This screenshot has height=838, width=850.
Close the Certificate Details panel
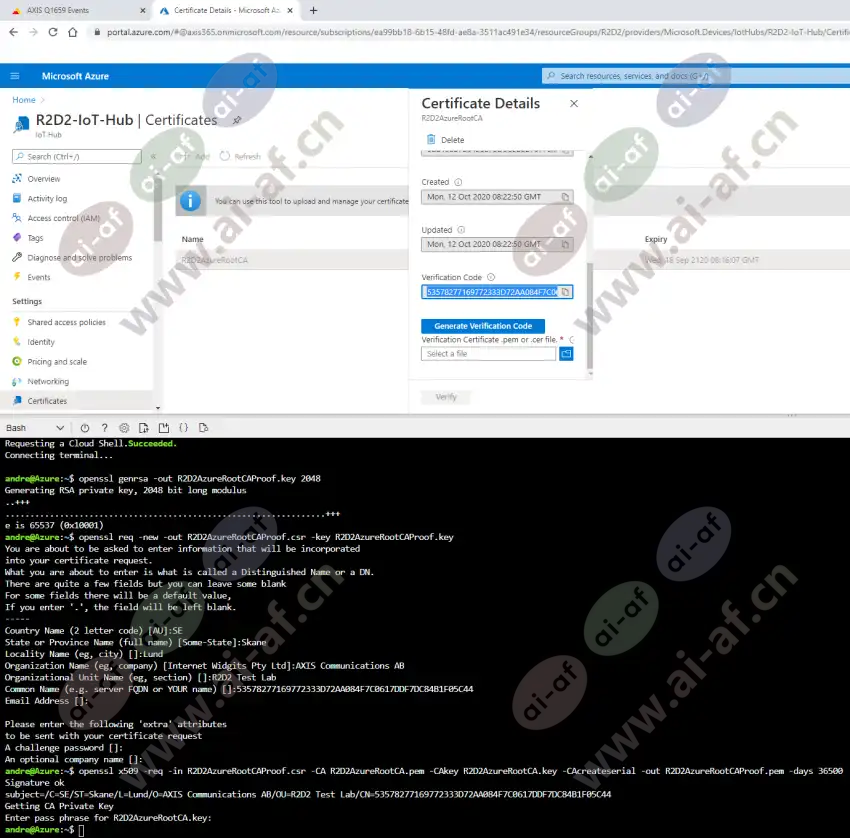[574, 103]
